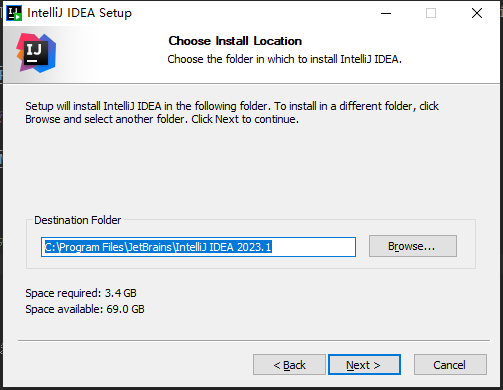Click the highlighted install path text
This screenshot has width=503, height=390.
click(x=158, y=247)
